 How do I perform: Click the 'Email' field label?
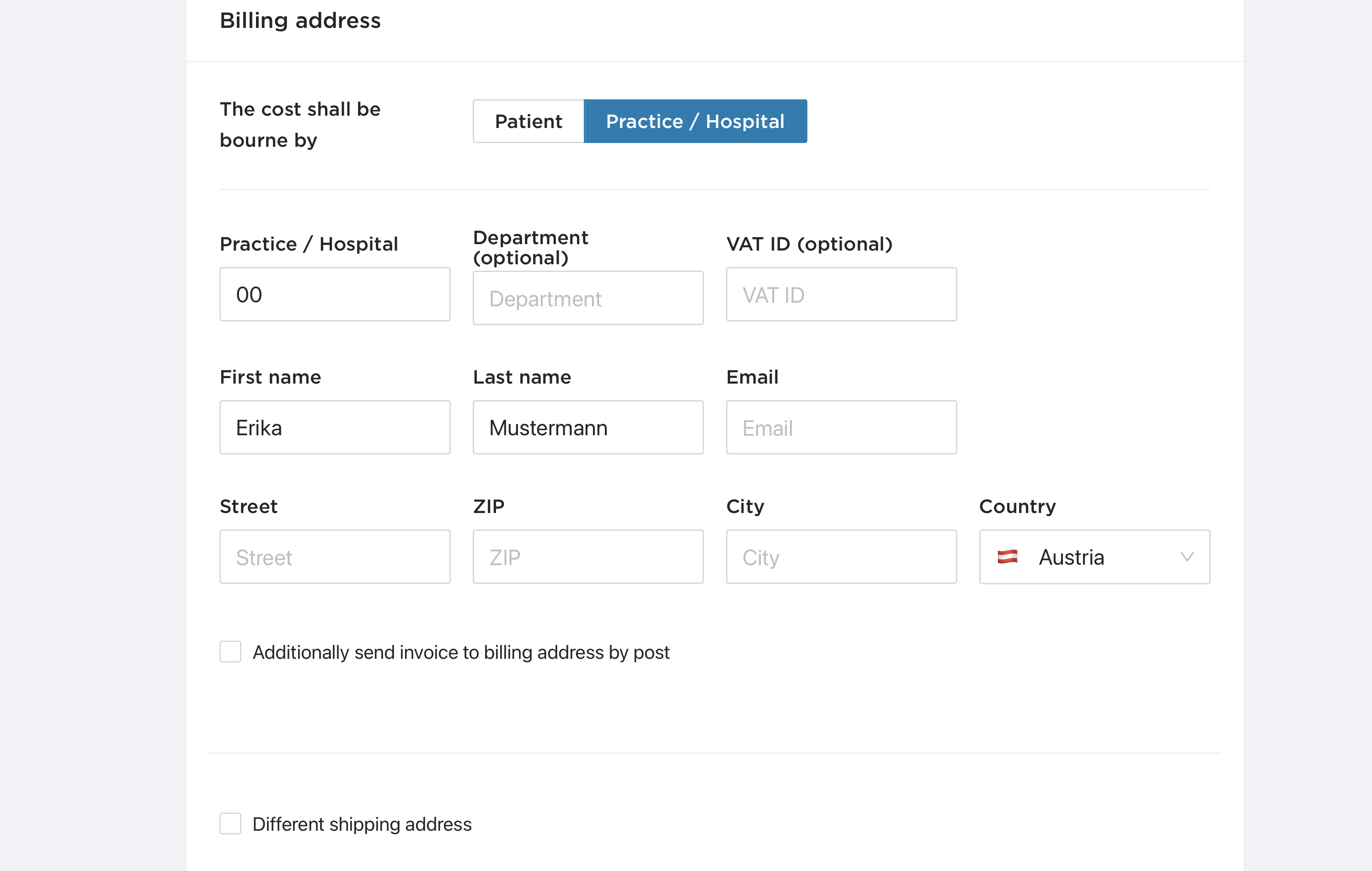click(x=752, y=377)
